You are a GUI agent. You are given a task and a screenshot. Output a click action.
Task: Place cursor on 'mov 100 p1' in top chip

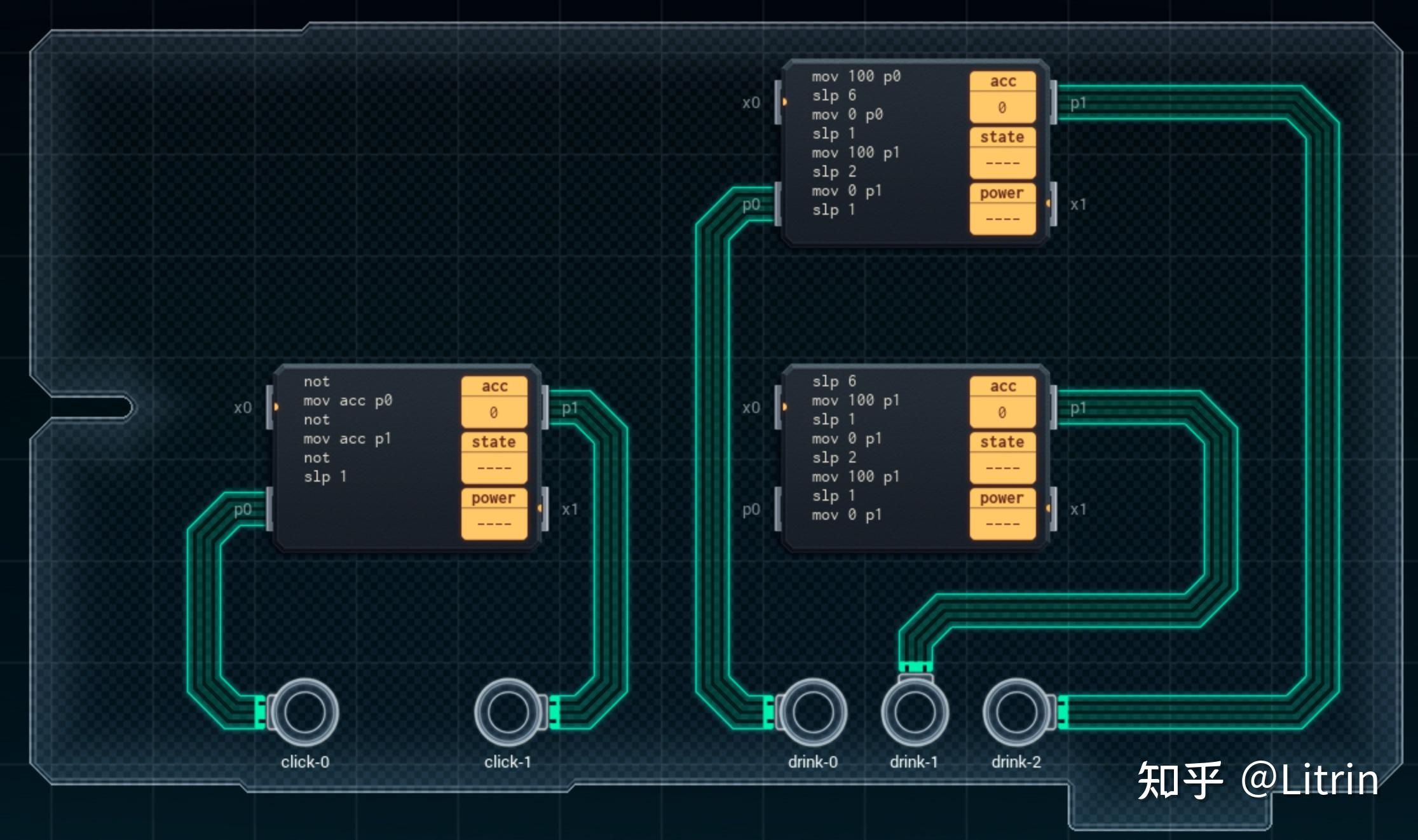856,152
